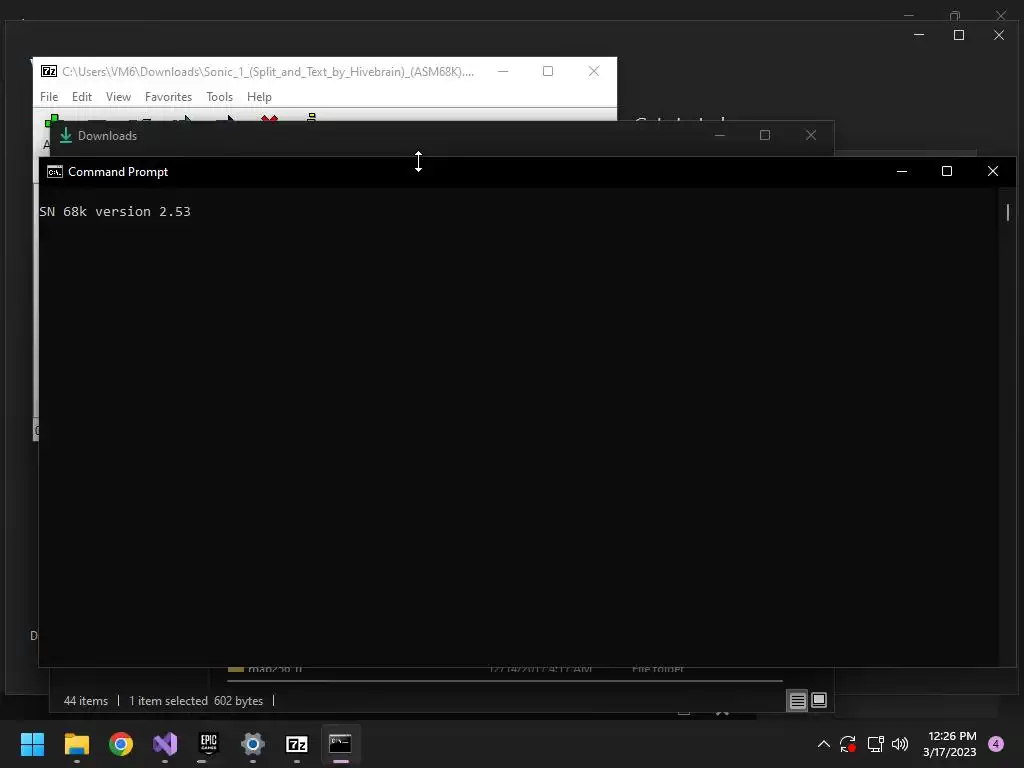1024x768 pixels.
Task: Click the 'Command Prompt' title text
Action: tap(118, 172)
